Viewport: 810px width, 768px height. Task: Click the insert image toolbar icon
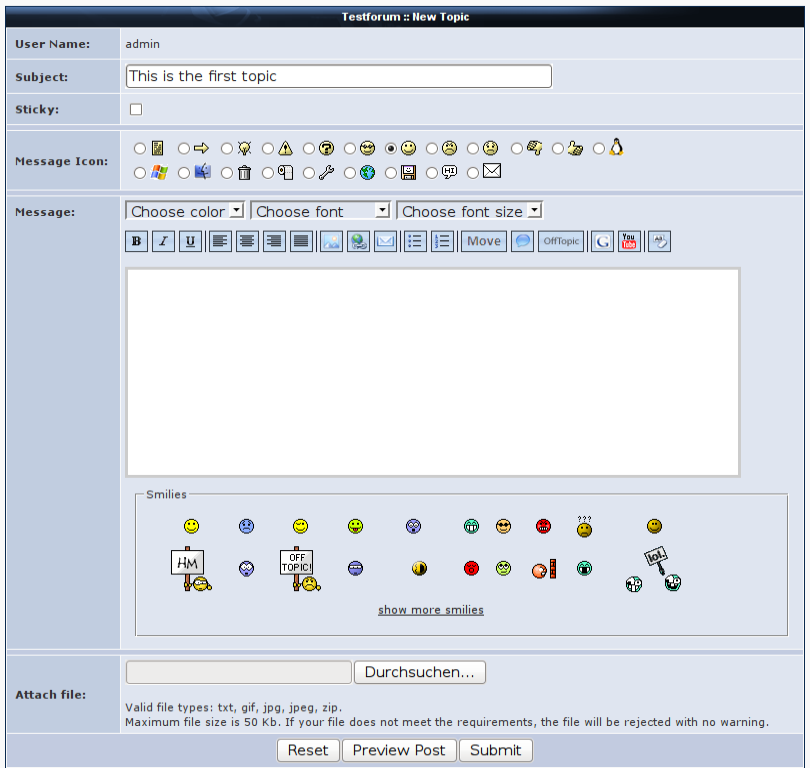pos(331,241)
